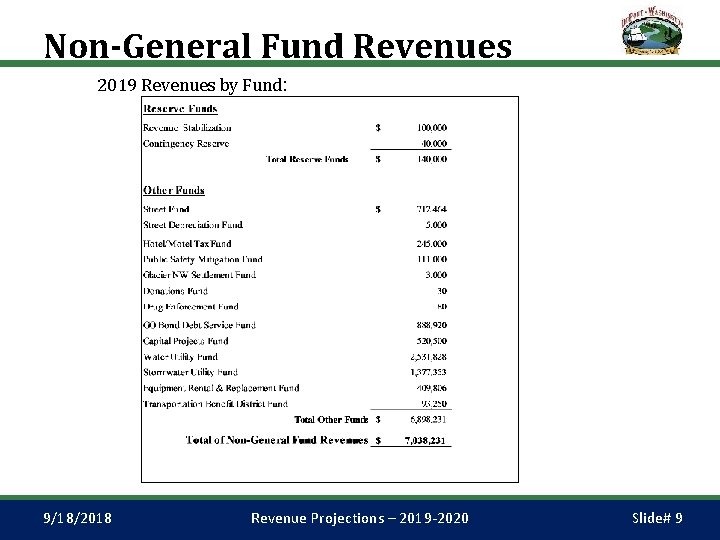Click the DuPont Washington city logo
720x540 pixels.
[x=652, y=31]
